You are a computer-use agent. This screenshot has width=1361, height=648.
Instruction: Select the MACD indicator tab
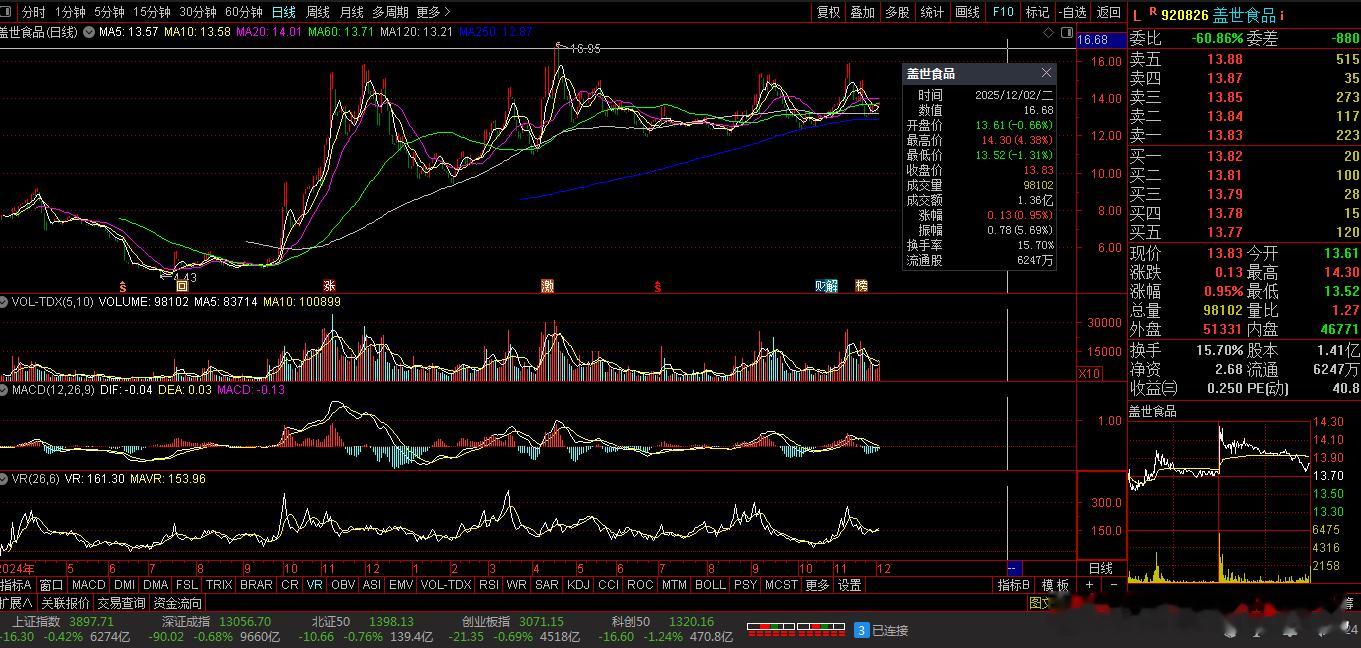tap(88, 585)
